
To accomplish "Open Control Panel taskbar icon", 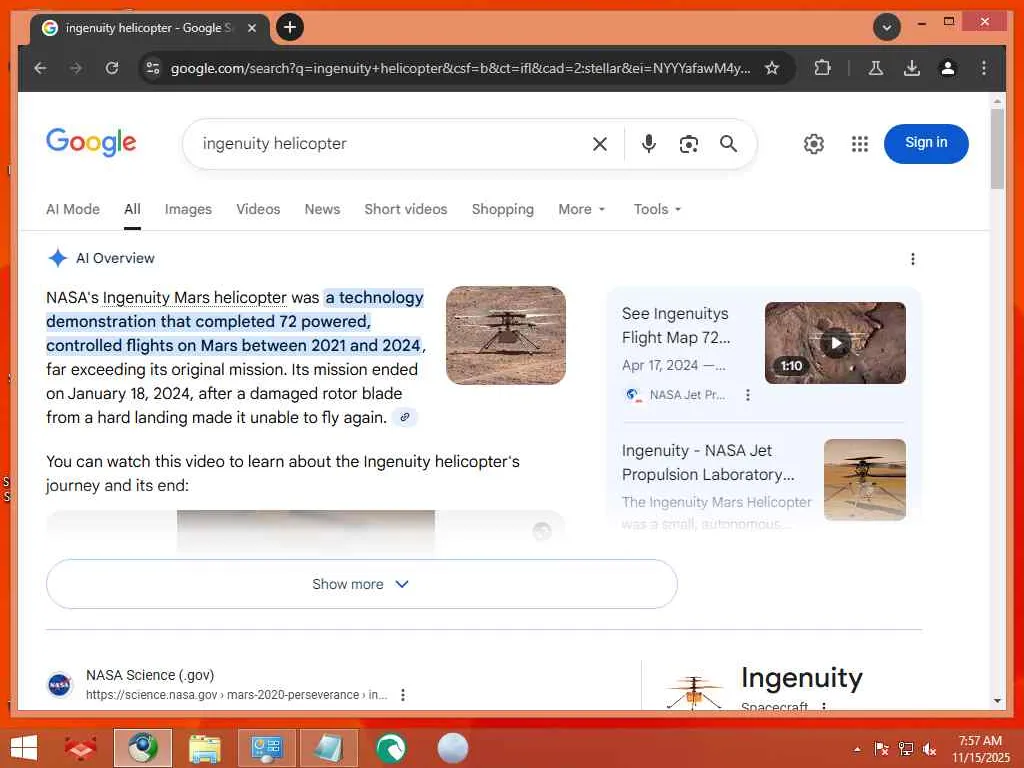I will [x=266, y=748].
